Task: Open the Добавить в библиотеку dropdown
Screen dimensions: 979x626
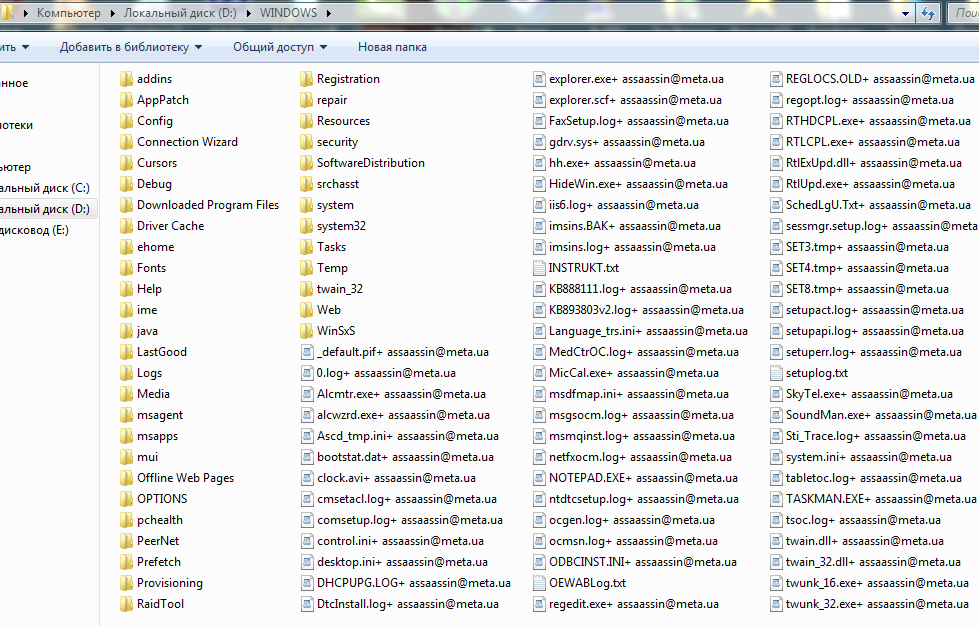Action: [x=130, y=47]
